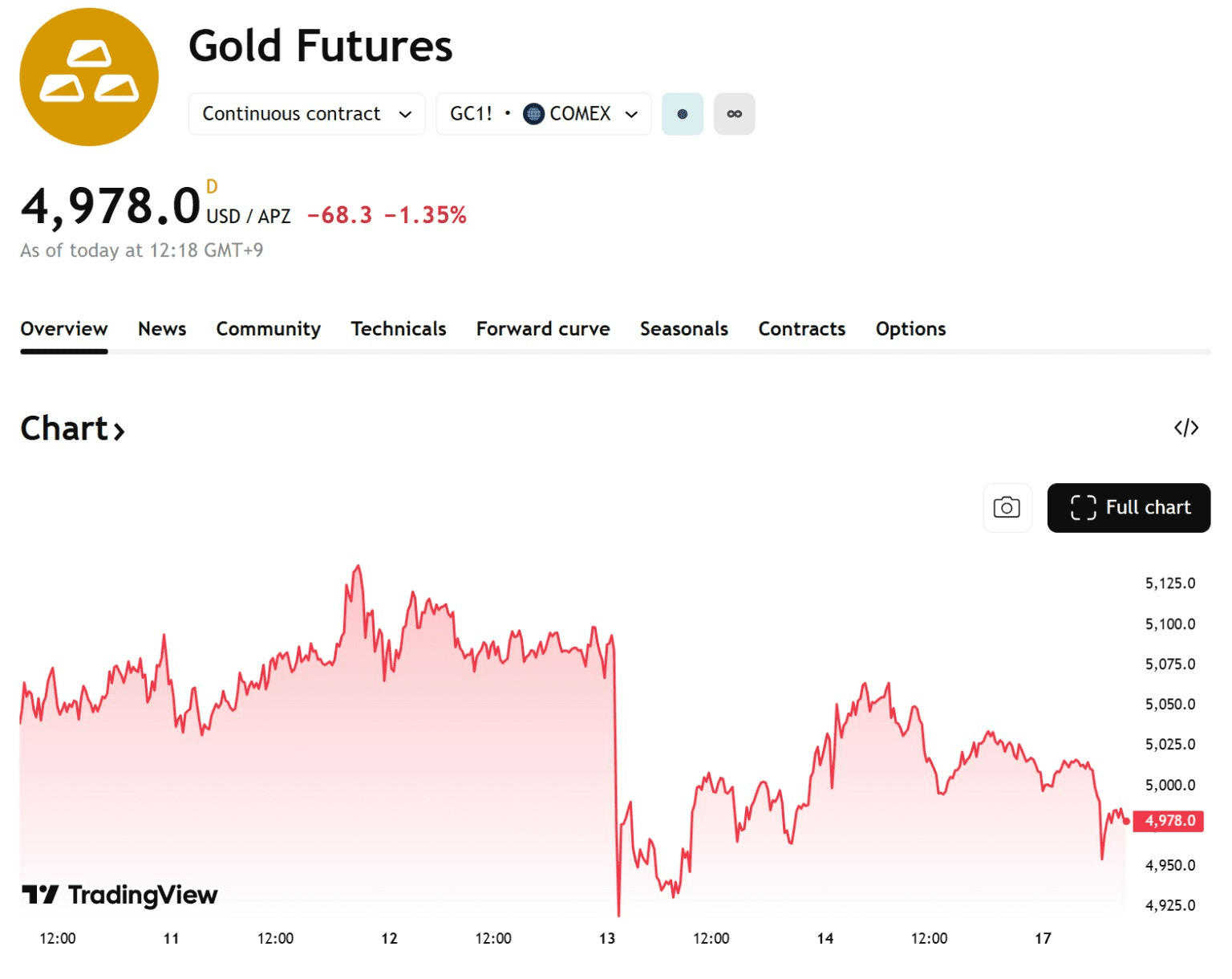Click the Contracts tab link
Screen dimensions: 1232x979
click(x=802, y=329)
